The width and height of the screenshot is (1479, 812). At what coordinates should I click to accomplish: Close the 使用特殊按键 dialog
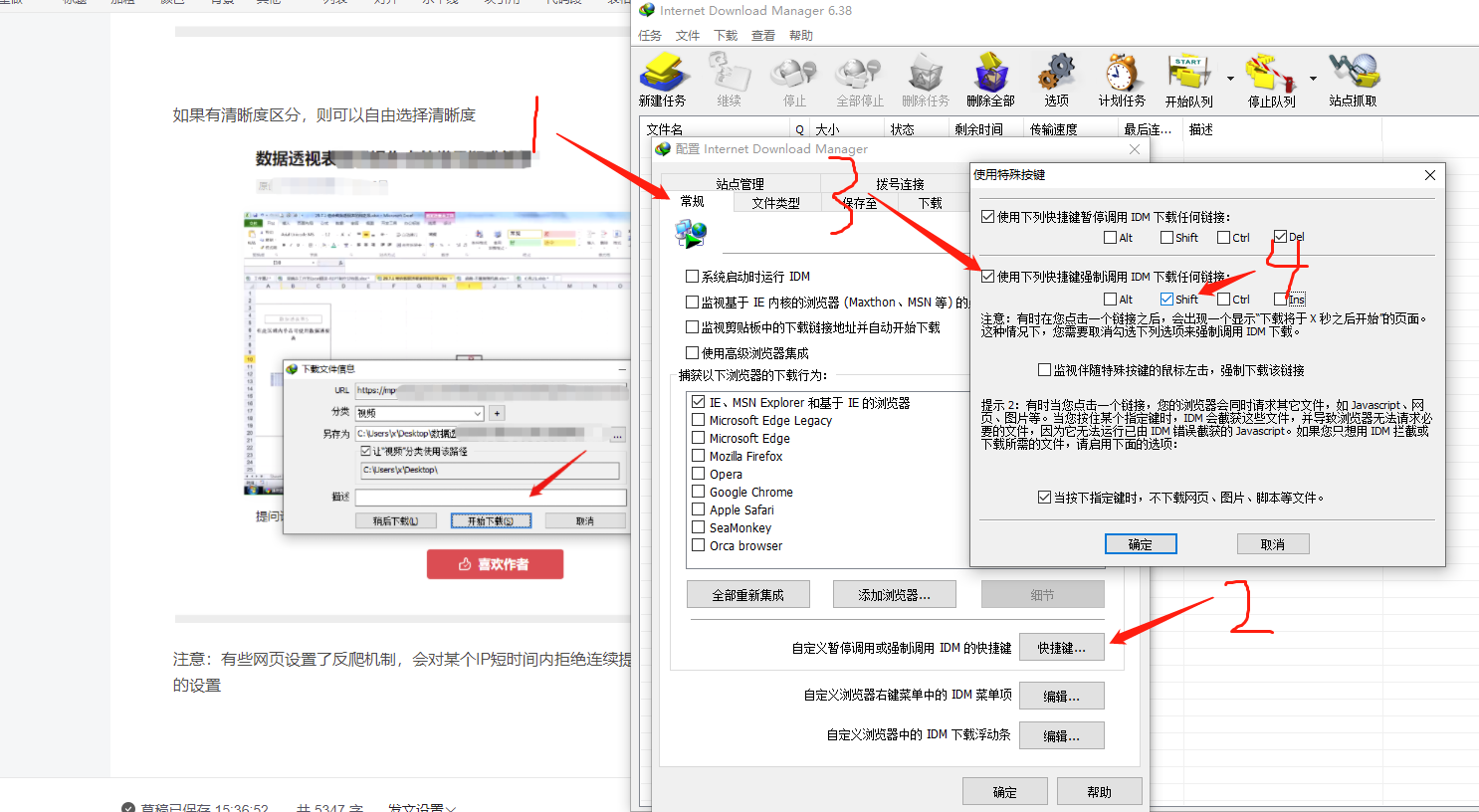pyautogui.click(x=1429, y=175)
